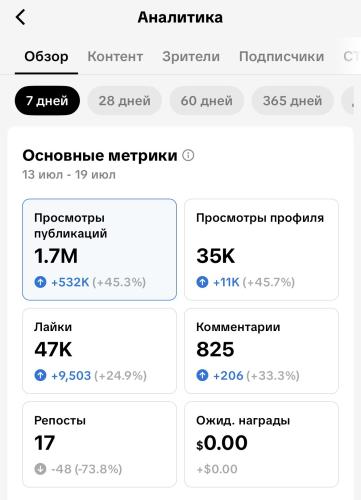Open the Зрители tab
The height and width of the screenshot is (500, 361).
pos(191,56)
